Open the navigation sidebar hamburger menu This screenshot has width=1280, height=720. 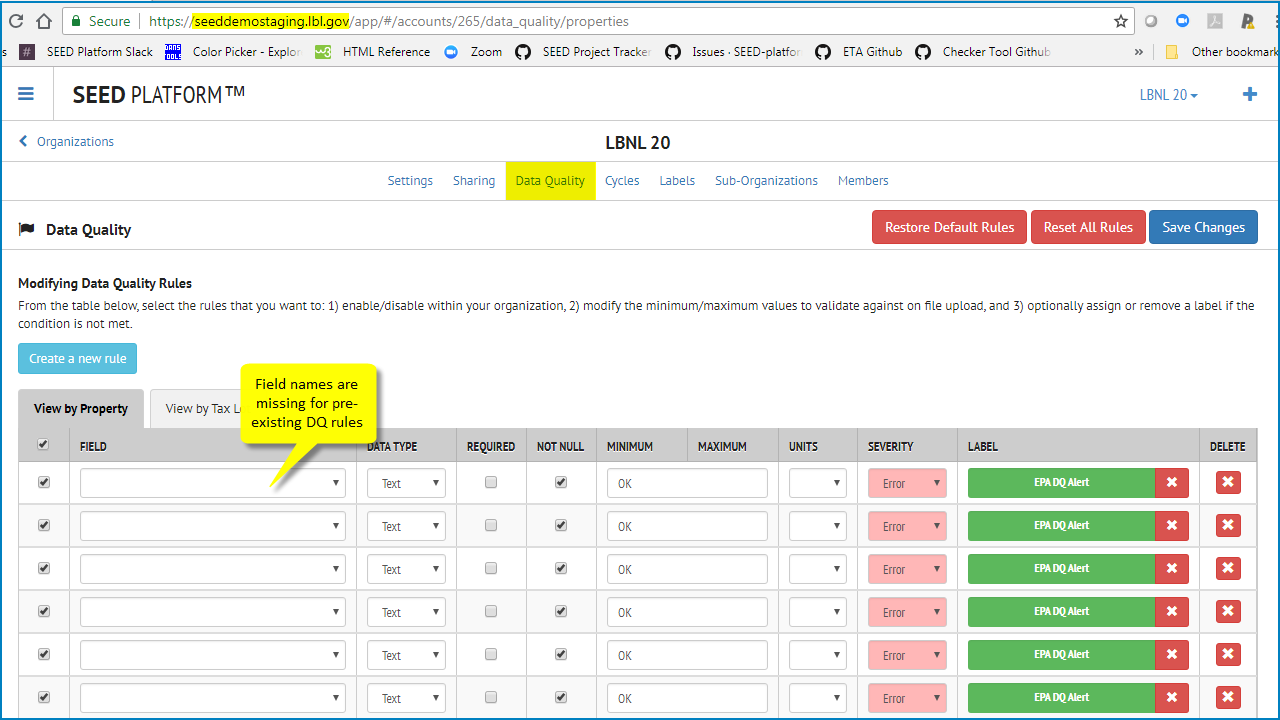pyautogui.click(x=26, y=94)
